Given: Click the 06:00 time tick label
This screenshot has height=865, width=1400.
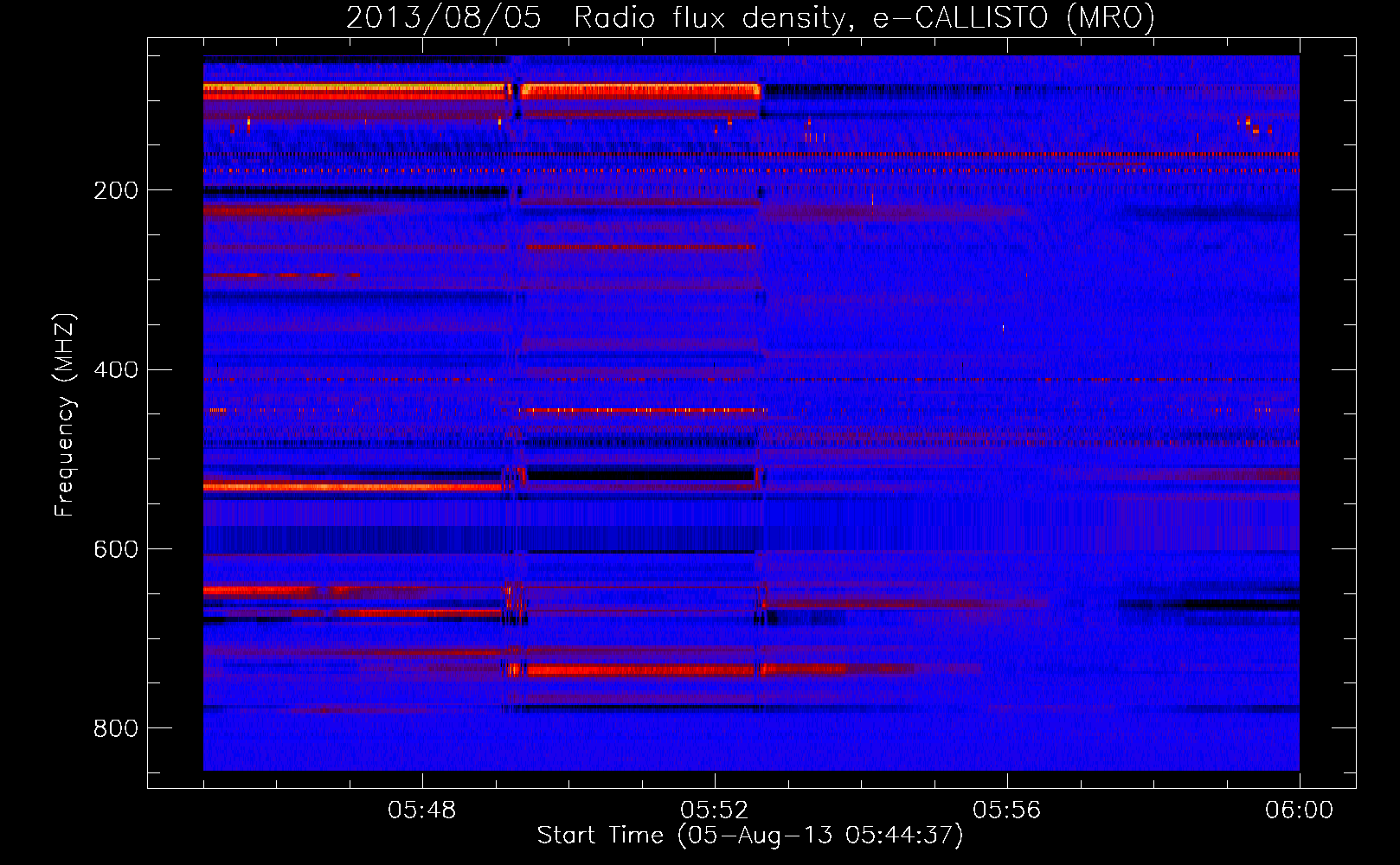Looking at the screenshot, I should pos(1300,811).
